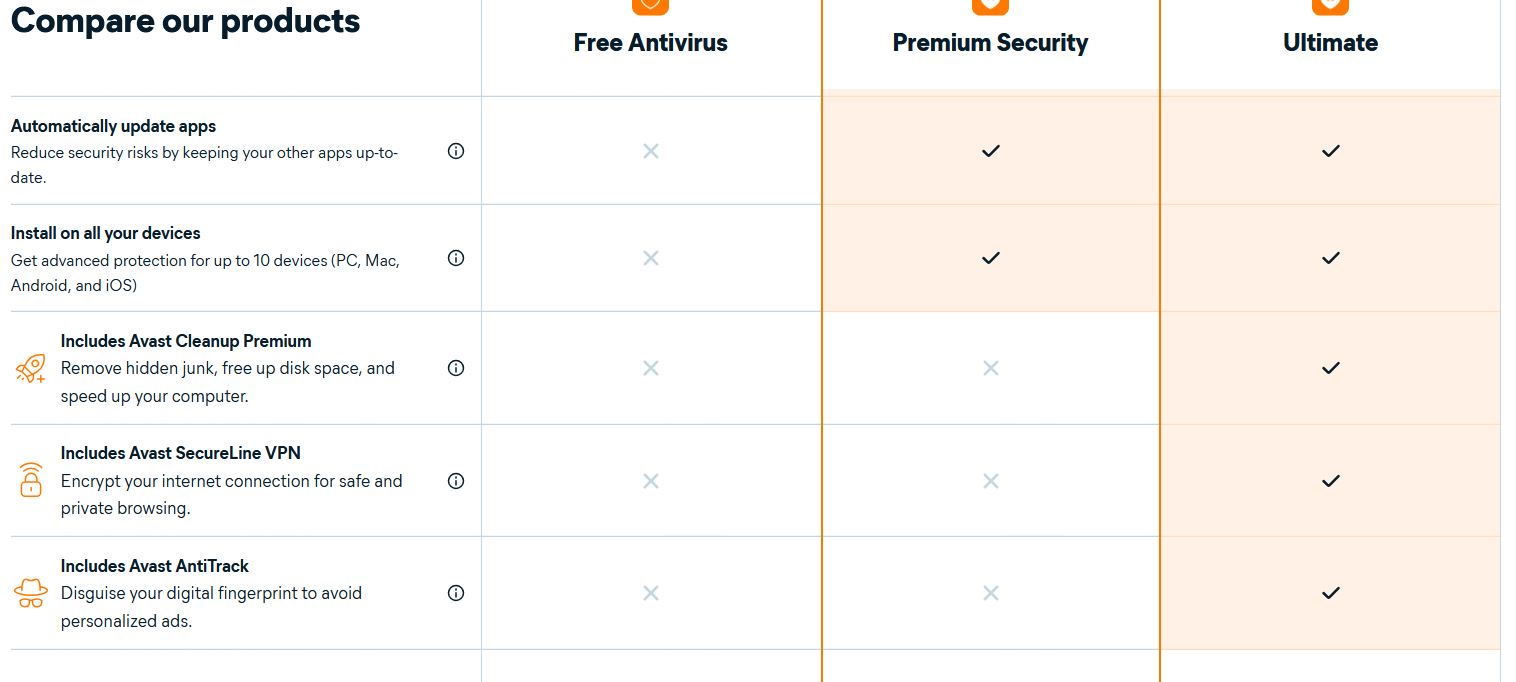Open info icon next to Avast AntiTrack

(456, 593)
